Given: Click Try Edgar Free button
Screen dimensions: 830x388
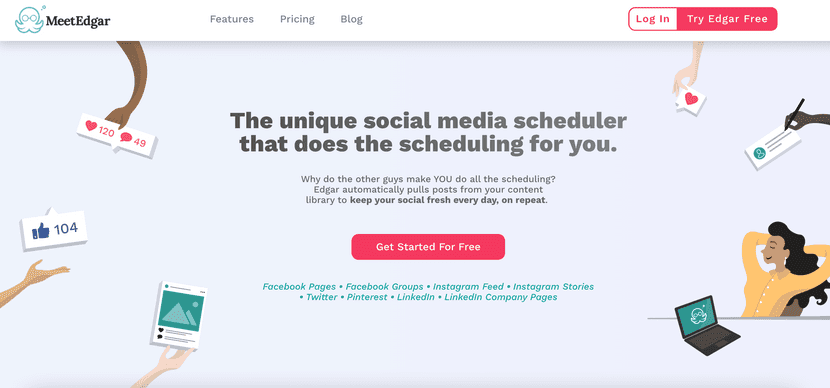Looking at the screenshot, I should 727,19.
